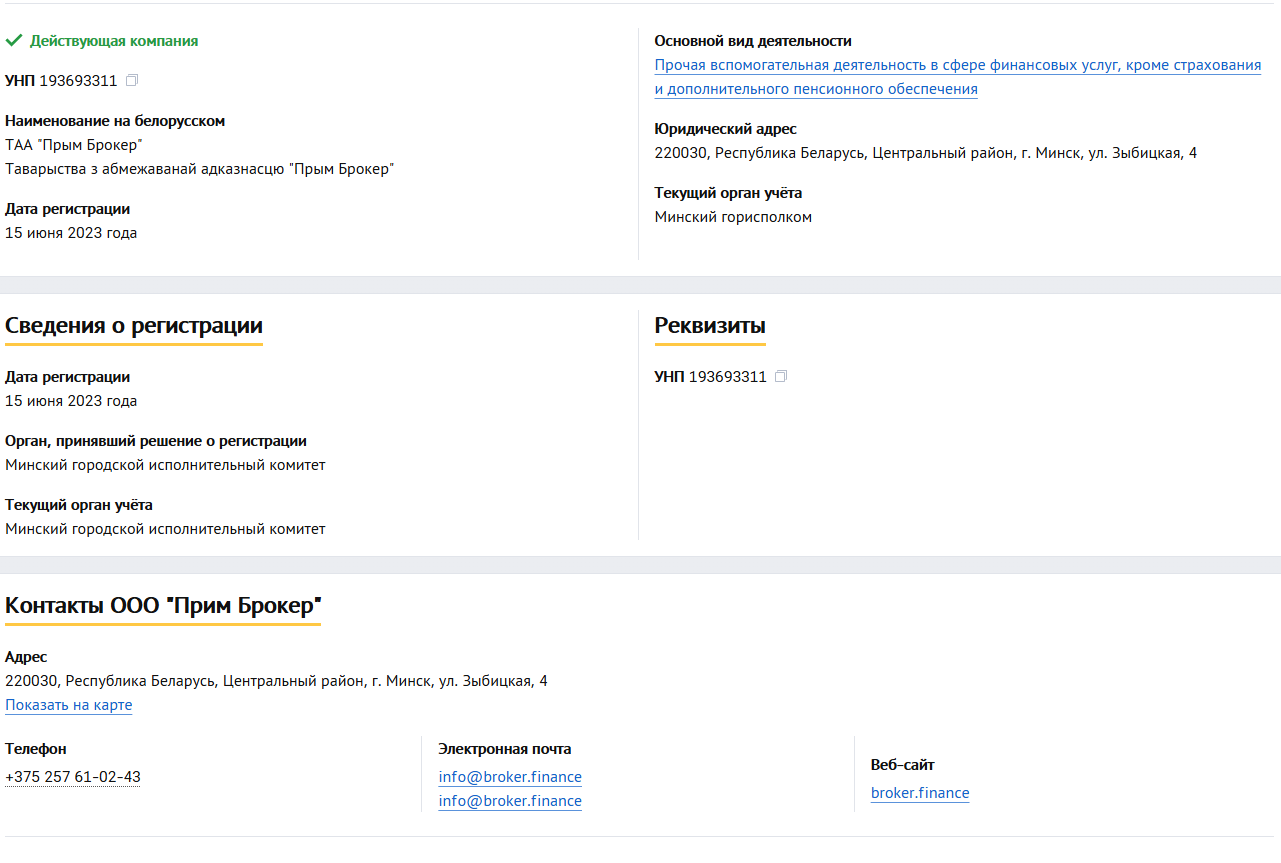Copy the УНП under Реквизиты heading
This screenshot has width=1281, height=863.
781,376
